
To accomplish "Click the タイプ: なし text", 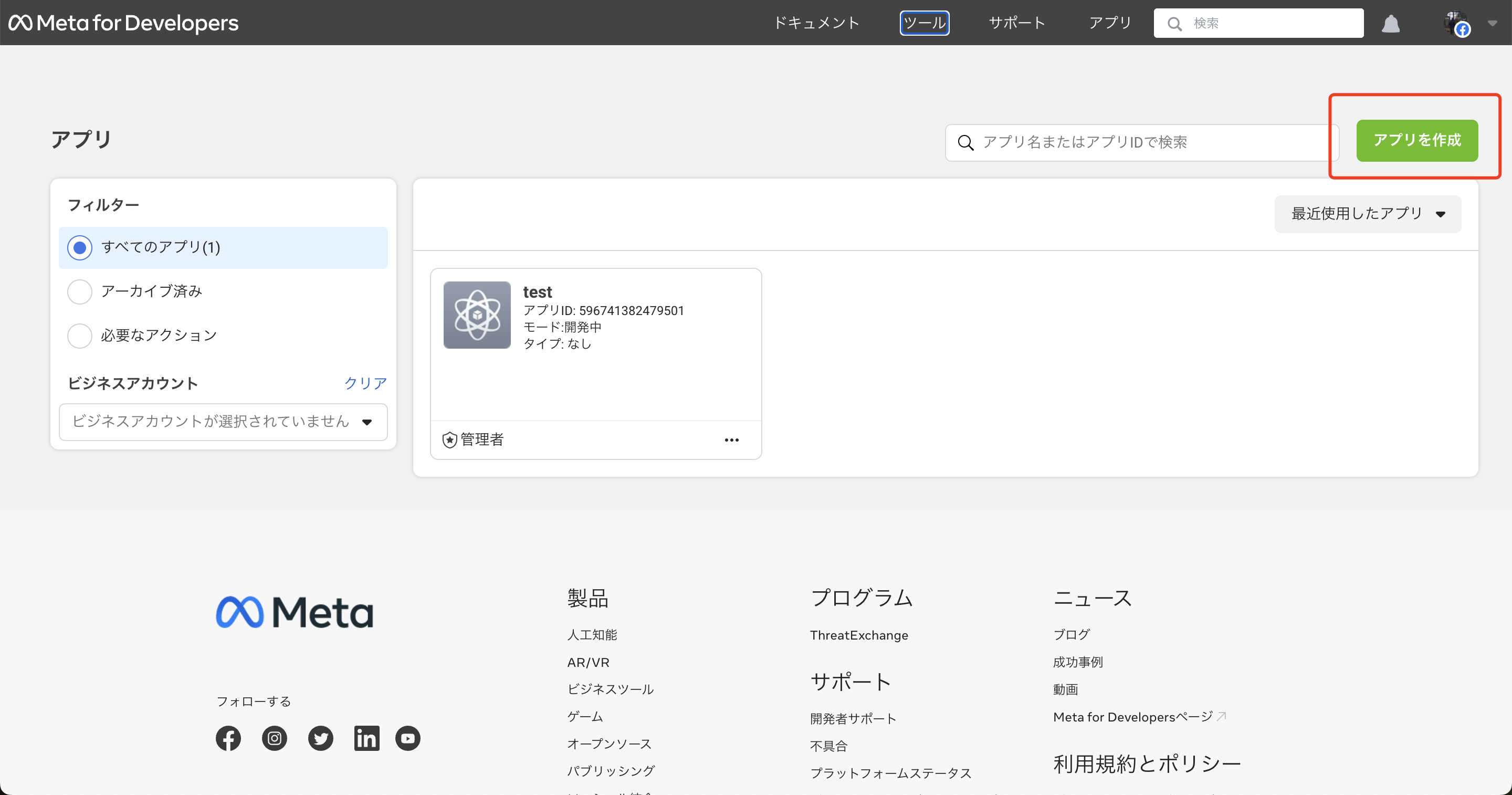I will point(556,343).
